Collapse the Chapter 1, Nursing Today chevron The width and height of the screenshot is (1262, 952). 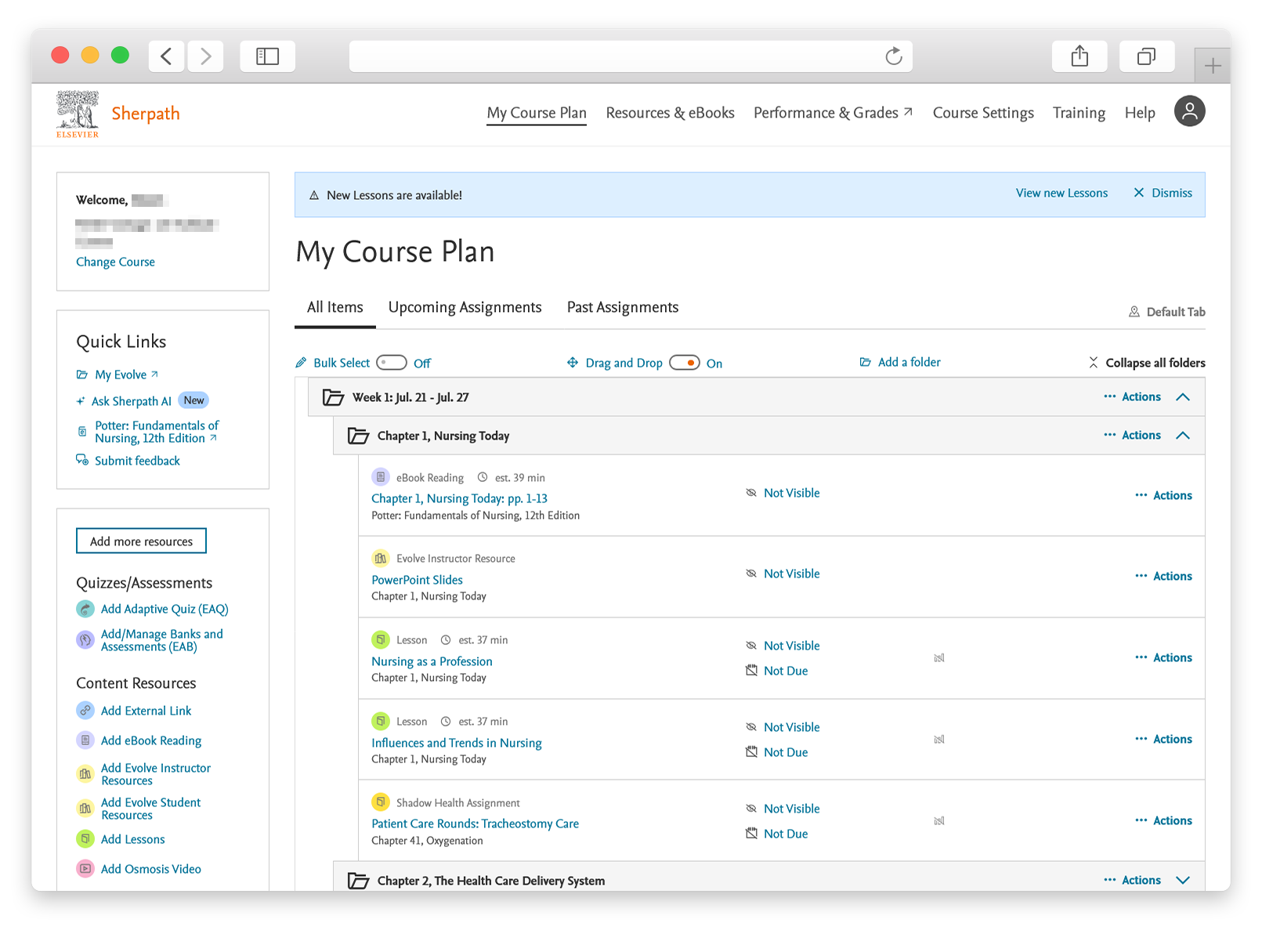tap(1183, 436)
